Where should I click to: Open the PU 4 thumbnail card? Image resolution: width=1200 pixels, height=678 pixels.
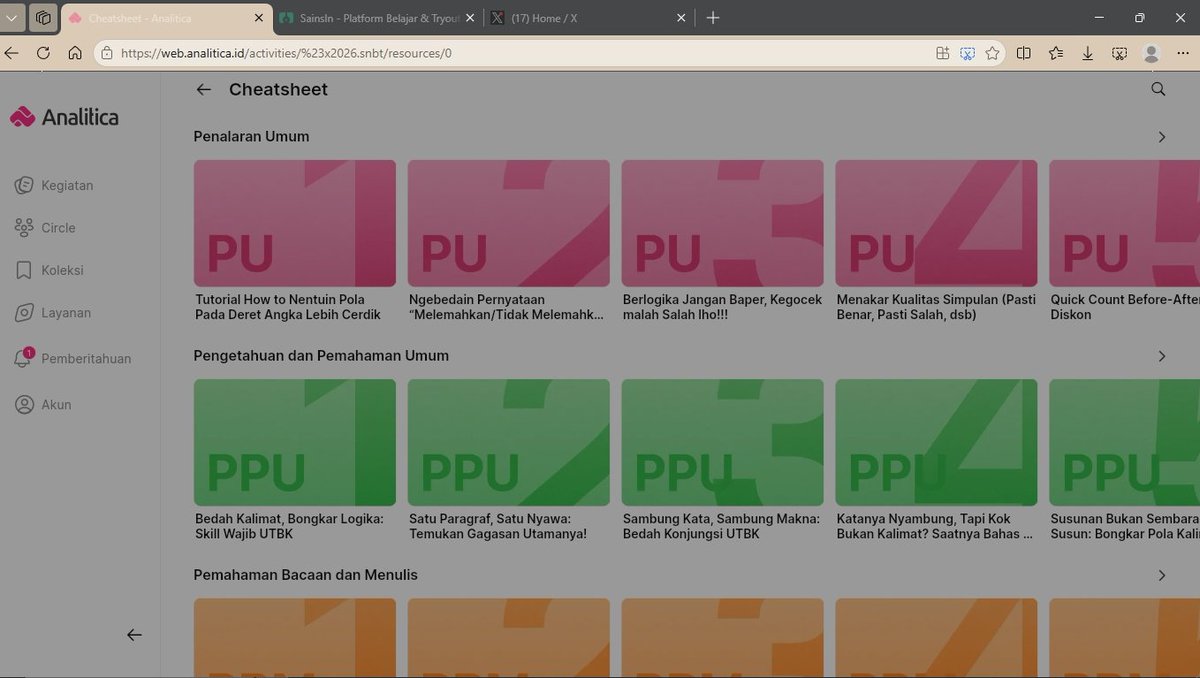click(937, 223)
